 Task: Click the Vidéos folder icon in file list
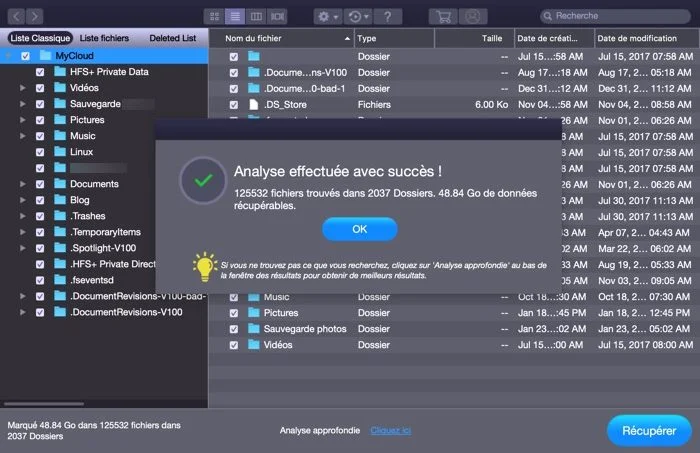point(254,345)
